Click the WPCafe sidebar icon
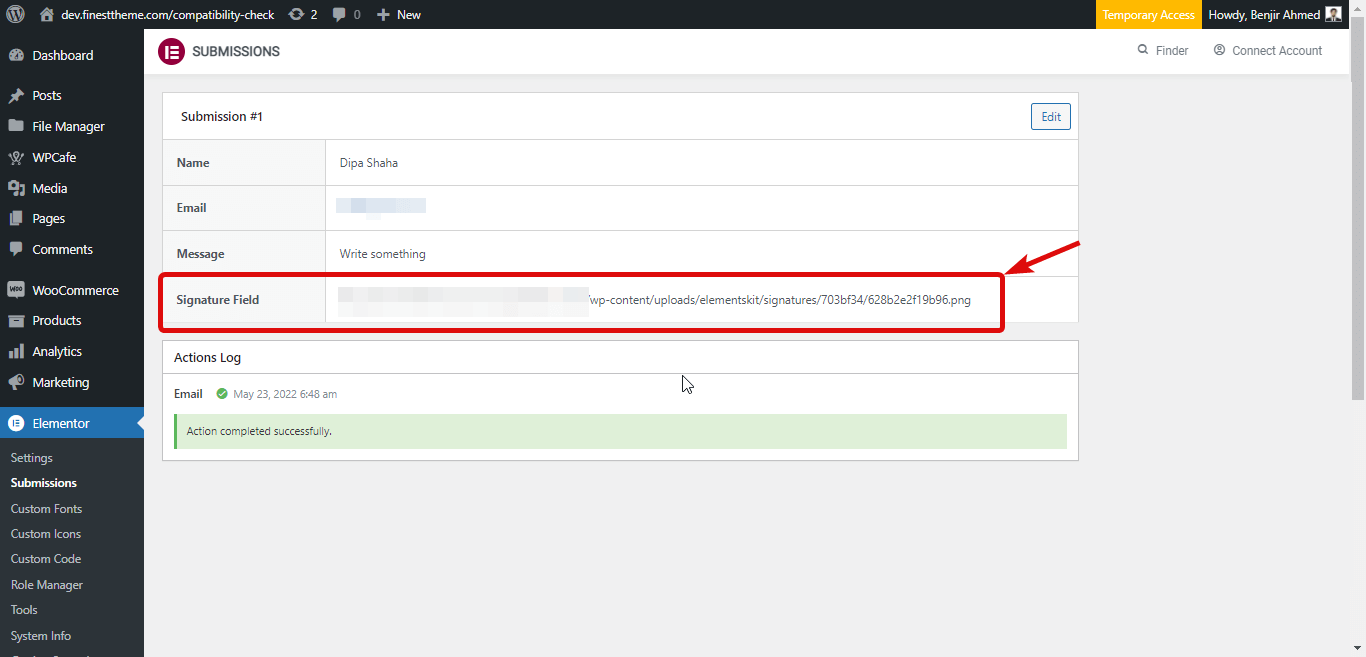This screenshot has width=1366, height=657. 16,158
